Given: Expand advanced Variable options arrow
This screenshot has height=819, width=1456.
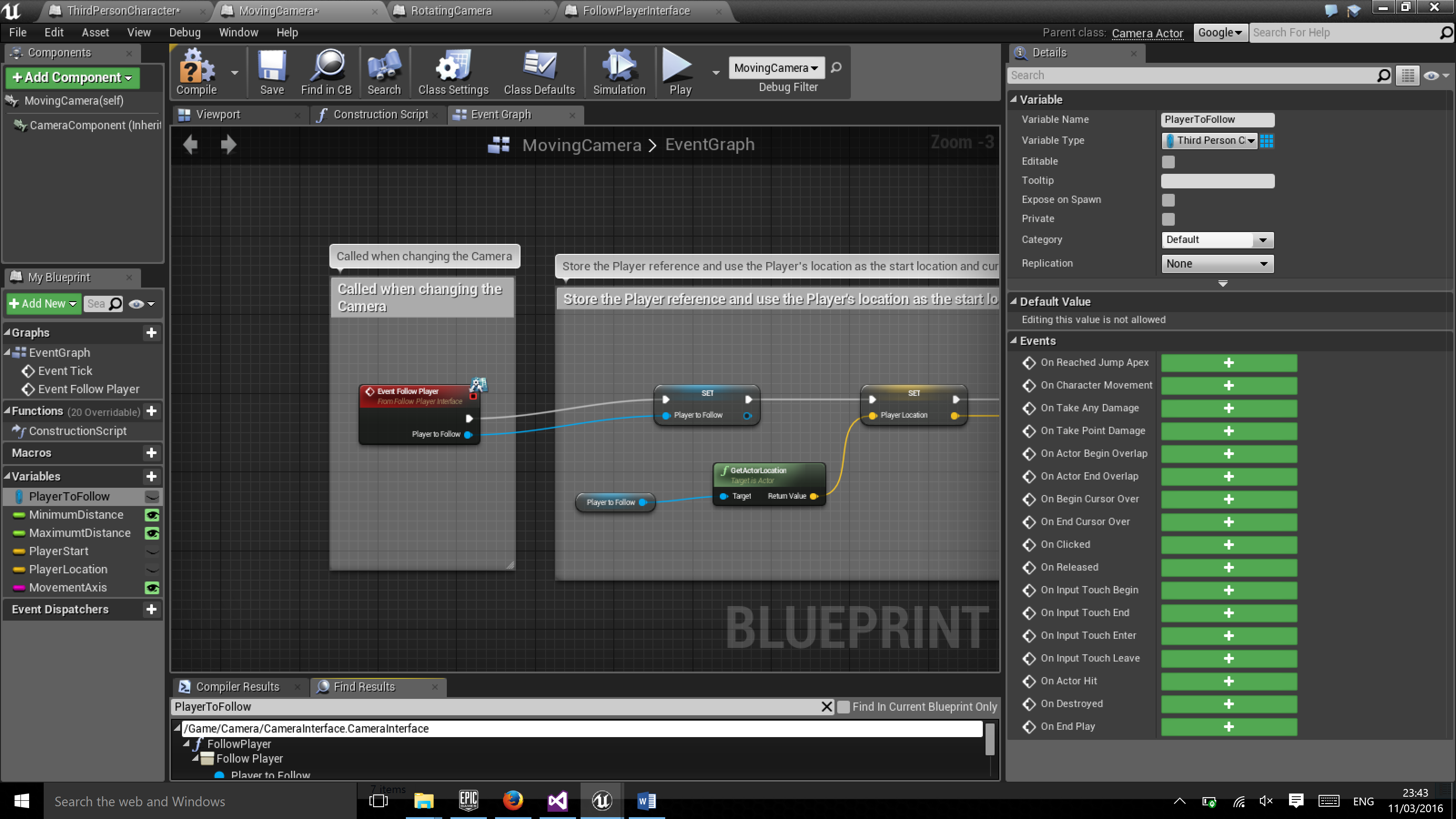Looking at the screenshot, I should pos(1223,284).
